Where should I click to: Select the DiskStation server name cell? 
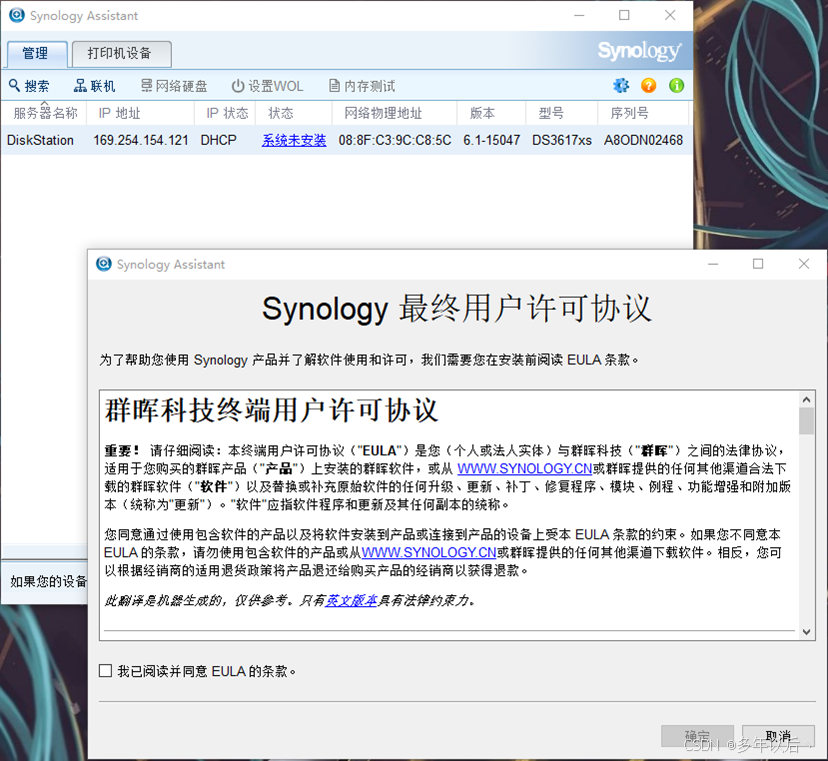(40, 140)
